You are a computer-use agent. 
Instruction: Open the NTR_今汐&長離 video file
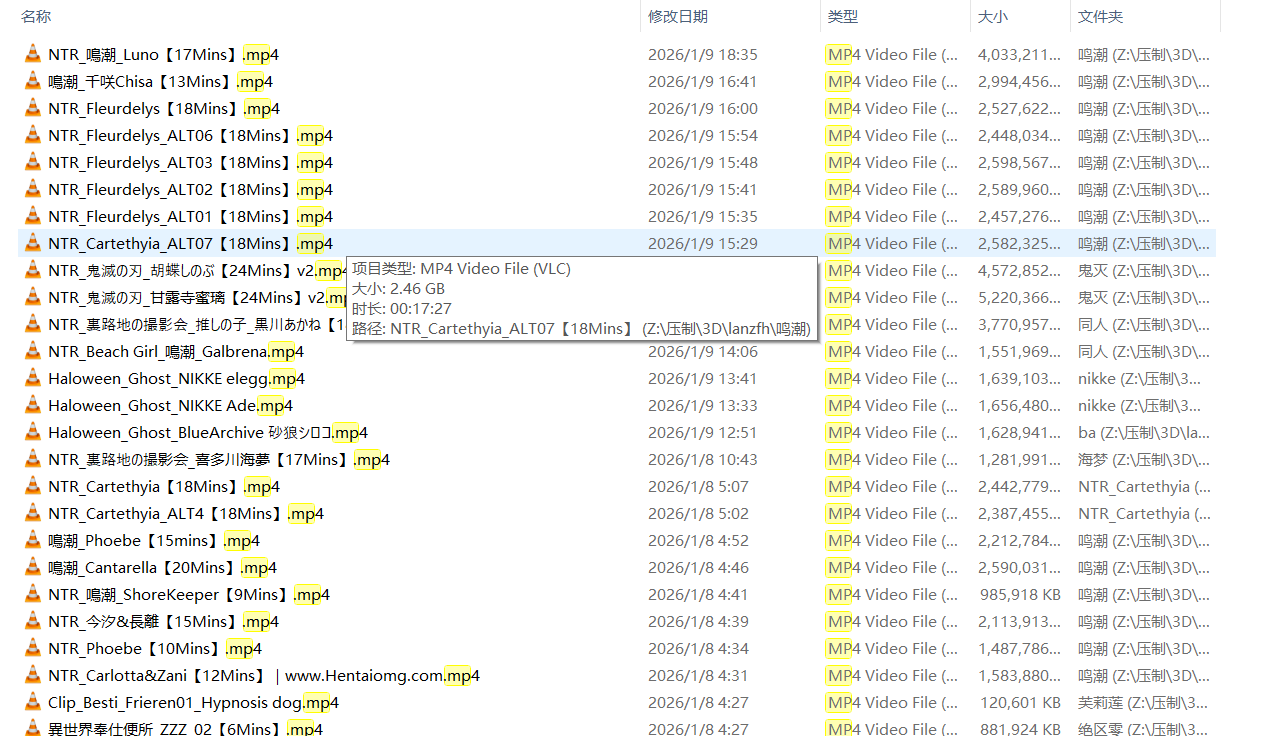150,621
